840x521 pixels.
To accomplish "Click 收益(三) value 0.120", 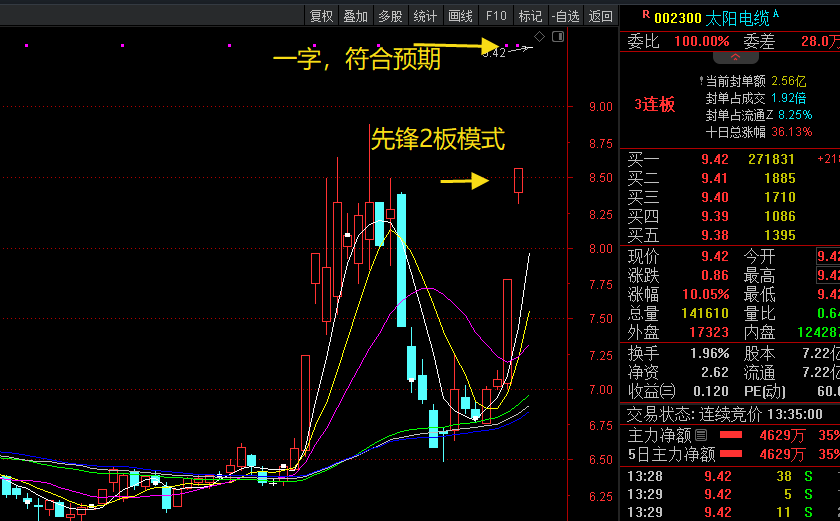I will 710,391.
